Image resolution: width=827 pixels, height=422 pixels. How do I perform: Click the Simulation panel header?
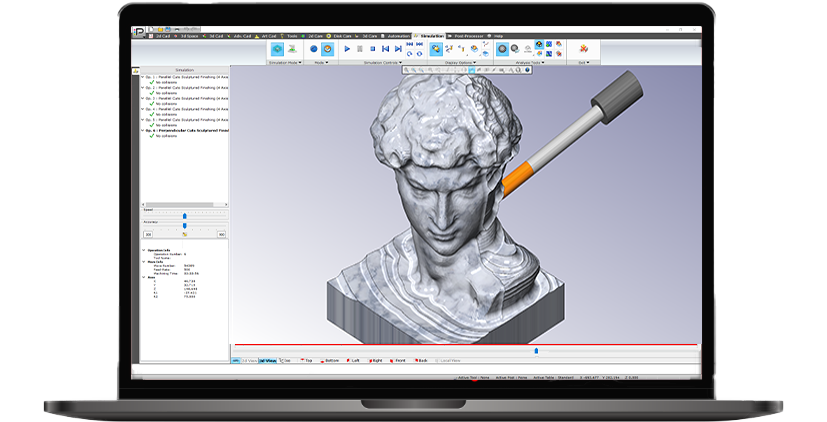tap(185, 70)
